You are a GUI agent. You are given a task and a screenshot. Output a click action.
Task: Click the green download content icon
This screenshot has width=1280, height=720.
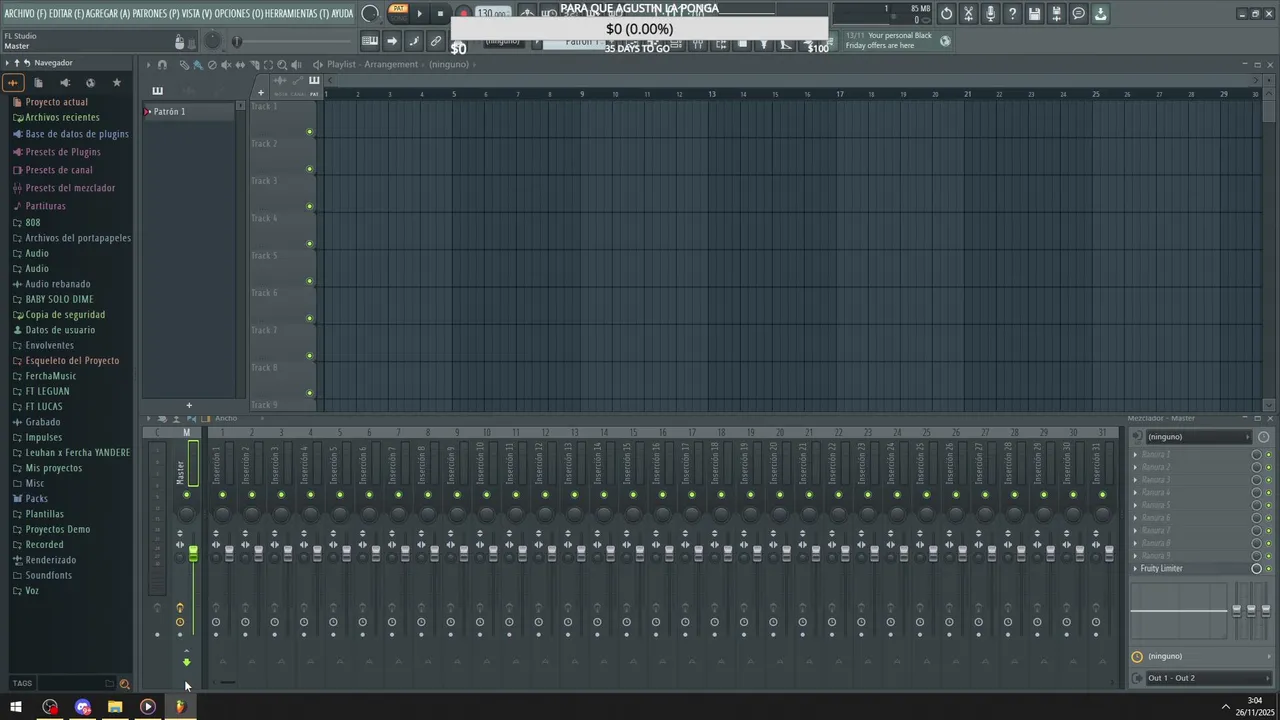coord(1101,14)
